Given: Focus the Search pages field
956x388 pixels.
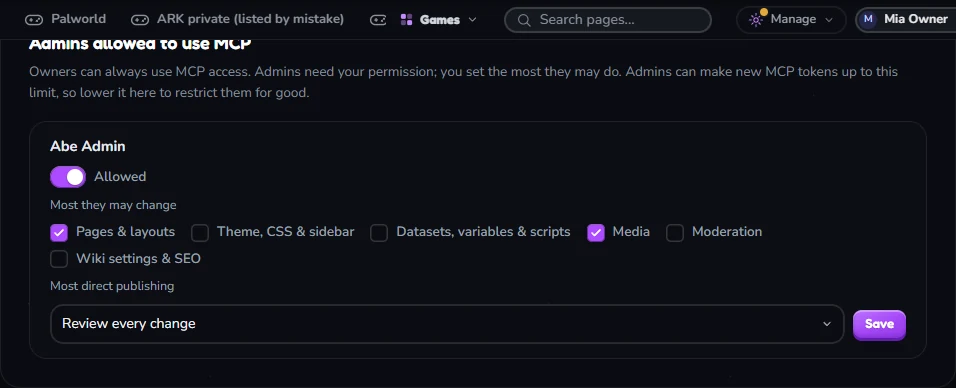Looking at the screenshot, I should click(x=608, y=20).
